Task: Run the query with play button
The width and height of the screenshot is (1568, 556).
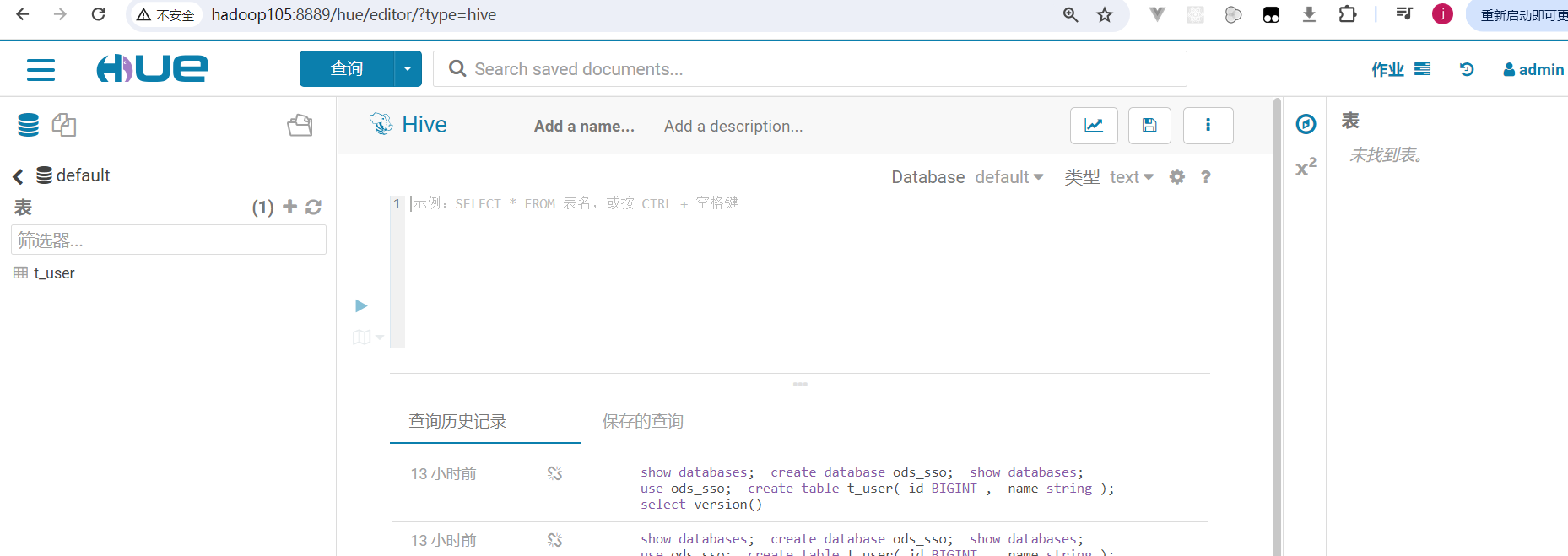Action: [x=361, y=305]
